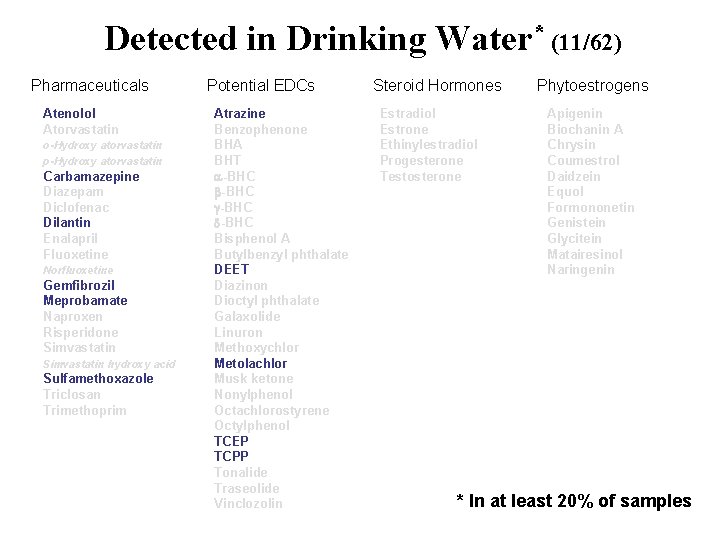Click the Steroid Hormones heading
Screen dimensions: 720x540
[x=437, y=85]
